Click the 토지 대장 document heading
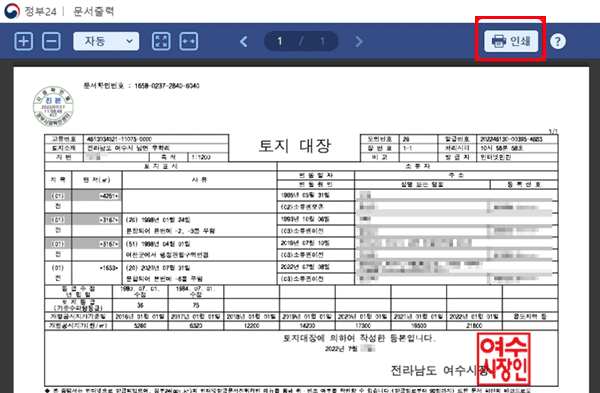Image resolution: width=600 pixels, height=393 pixels. 295,146
